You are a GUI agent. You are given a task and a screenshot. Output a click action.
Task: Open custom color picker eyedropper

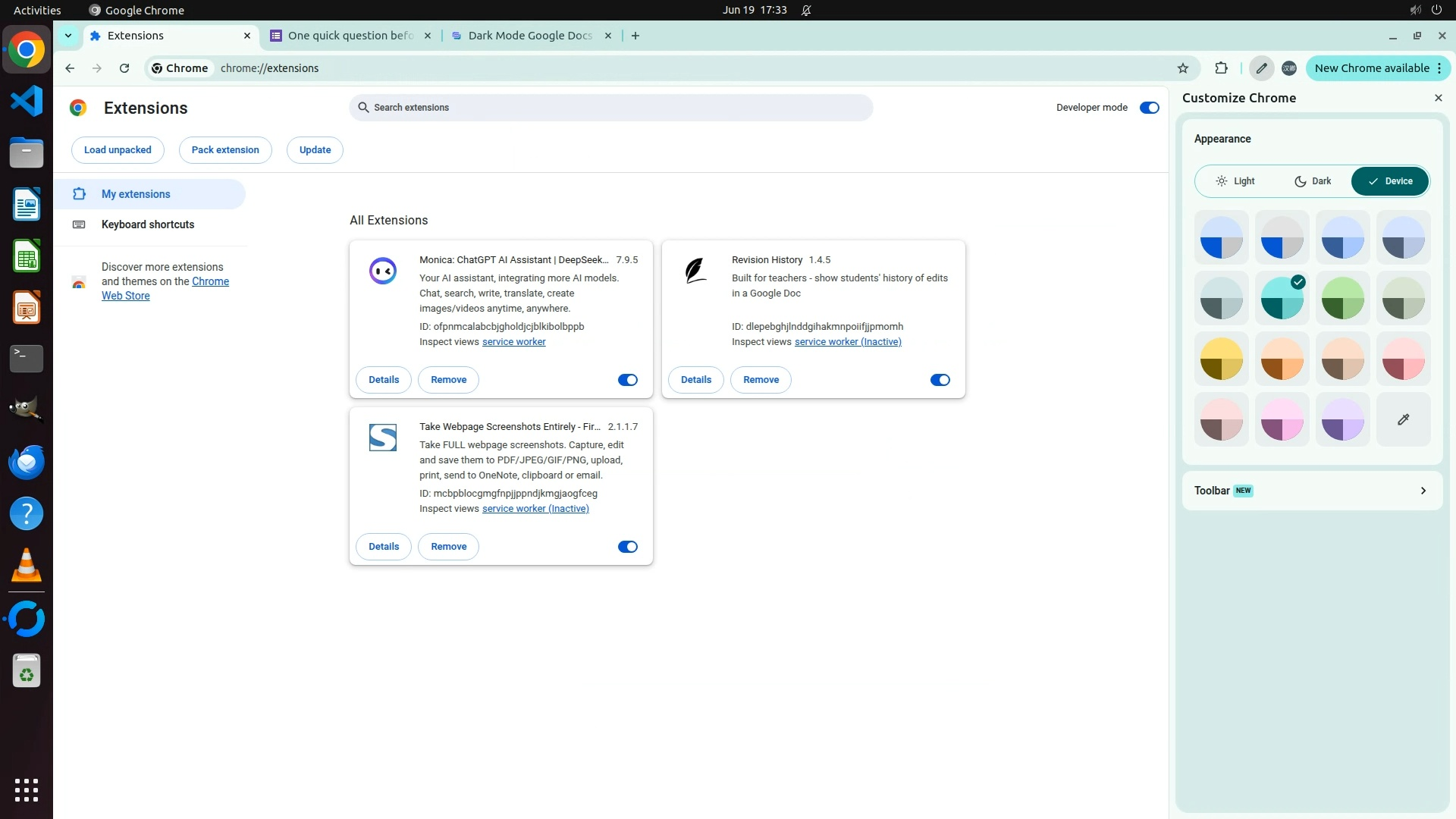click(1403, 419)
